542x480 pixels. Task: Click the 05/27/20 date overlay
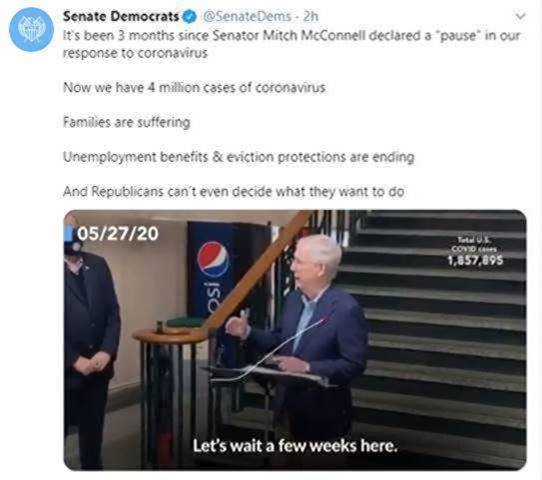click(118, 234)
